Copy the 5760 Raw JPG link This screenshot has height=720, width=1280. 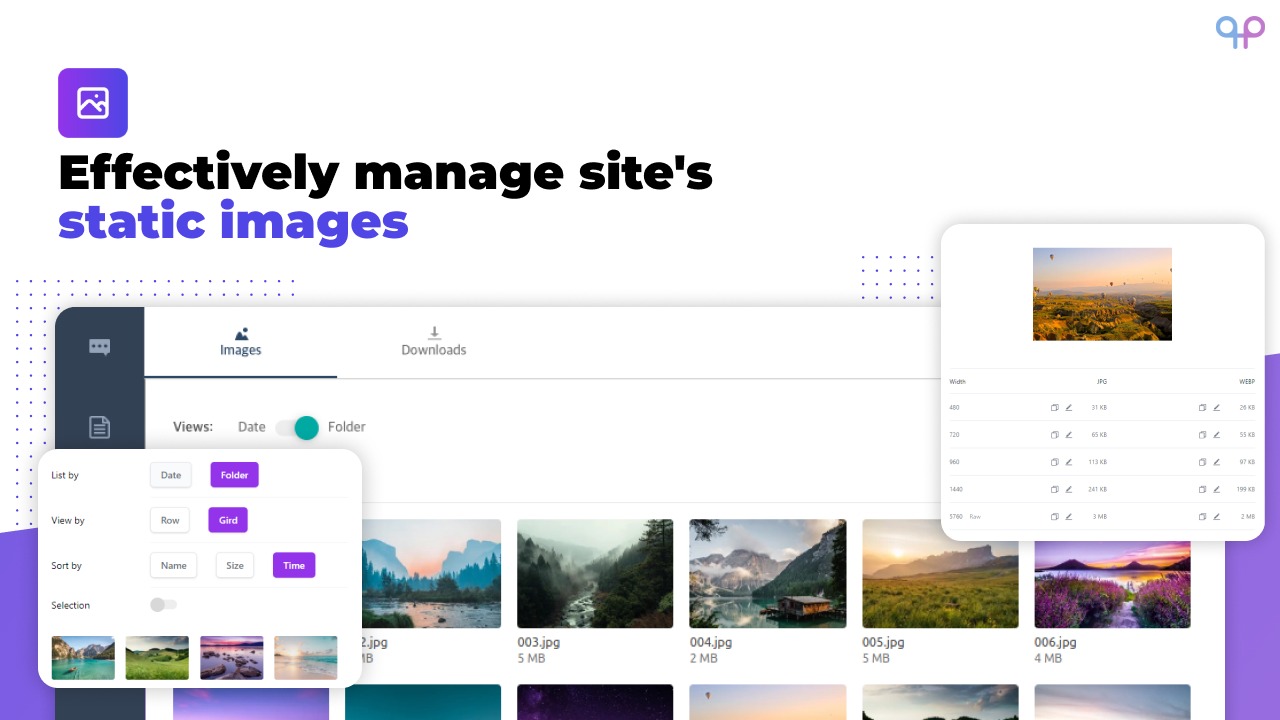coord(1054,516)
